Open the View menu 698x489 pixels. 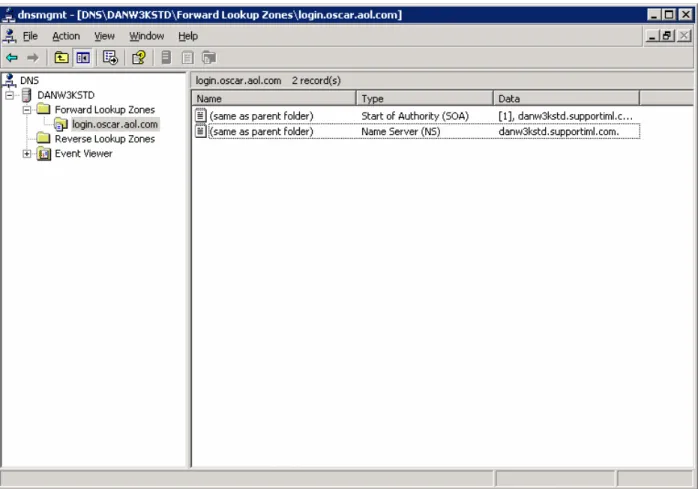coord(105,36)
